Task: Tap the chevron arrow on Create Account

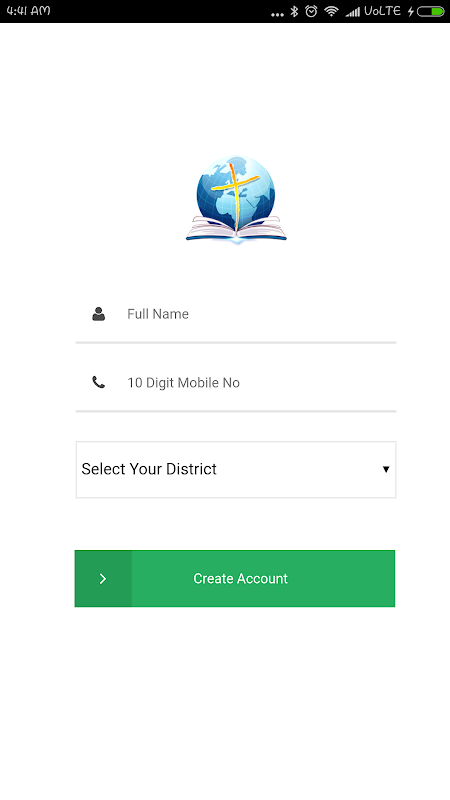Action: click(103, 579)
